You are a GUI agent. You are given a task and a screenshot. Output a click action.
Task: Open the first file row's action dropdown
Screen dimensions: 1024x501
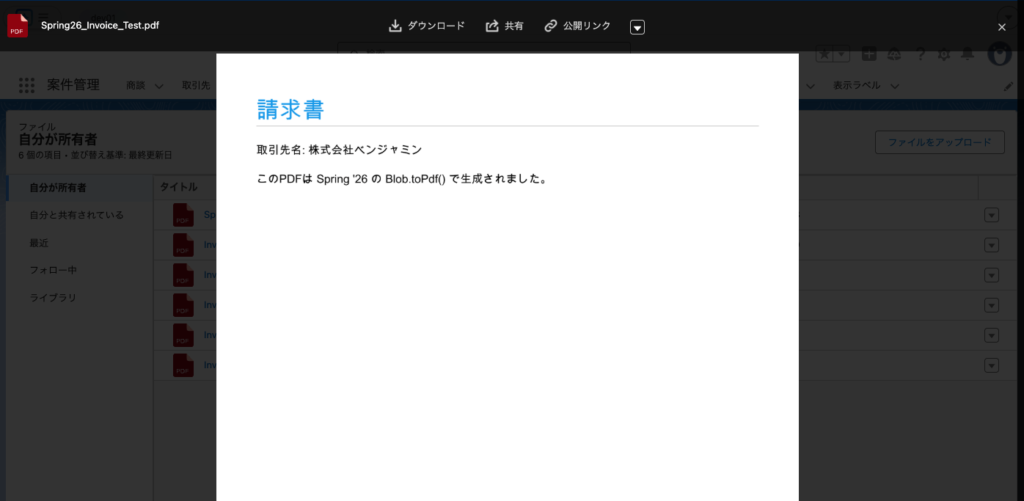click(x=991, y=215)
